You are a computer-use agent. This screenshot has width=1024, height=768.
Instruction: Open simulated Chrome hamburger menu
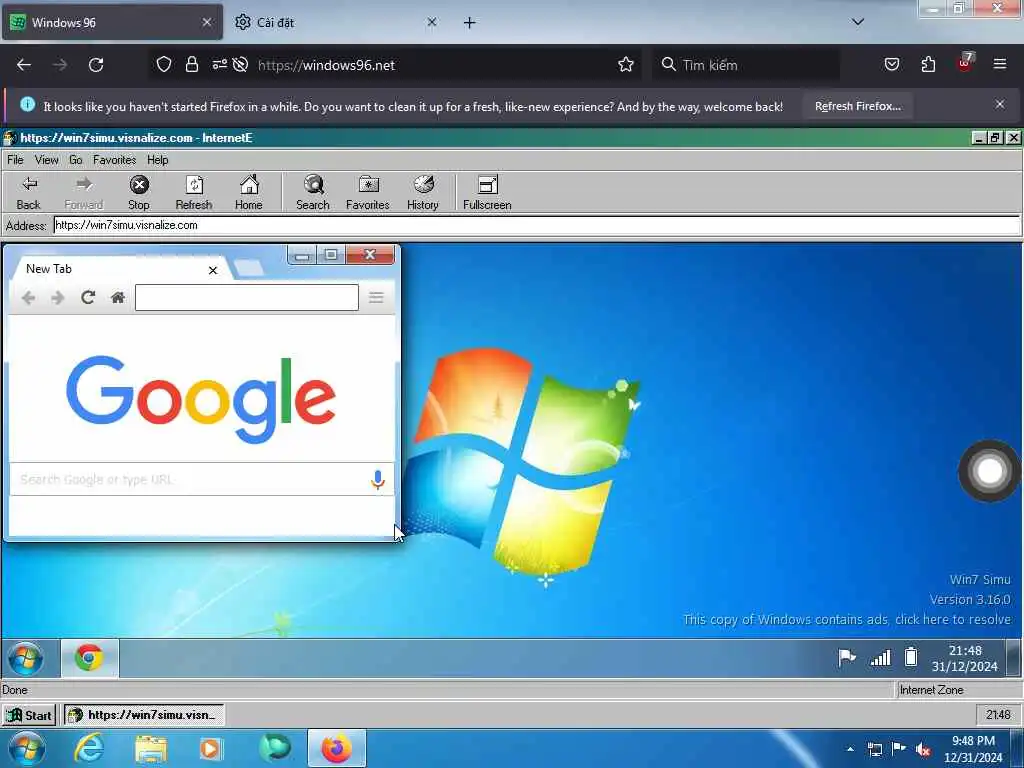[376, 298]
